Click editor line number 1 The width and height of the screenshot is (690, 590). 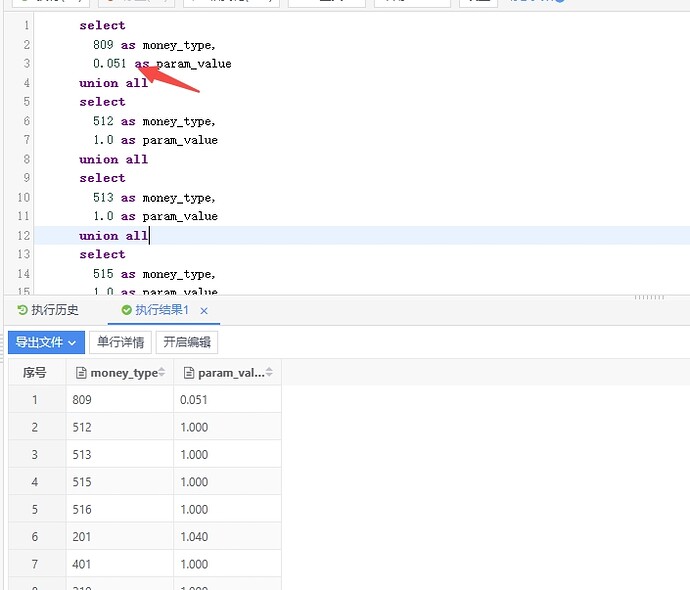click(x=26, y=25)
